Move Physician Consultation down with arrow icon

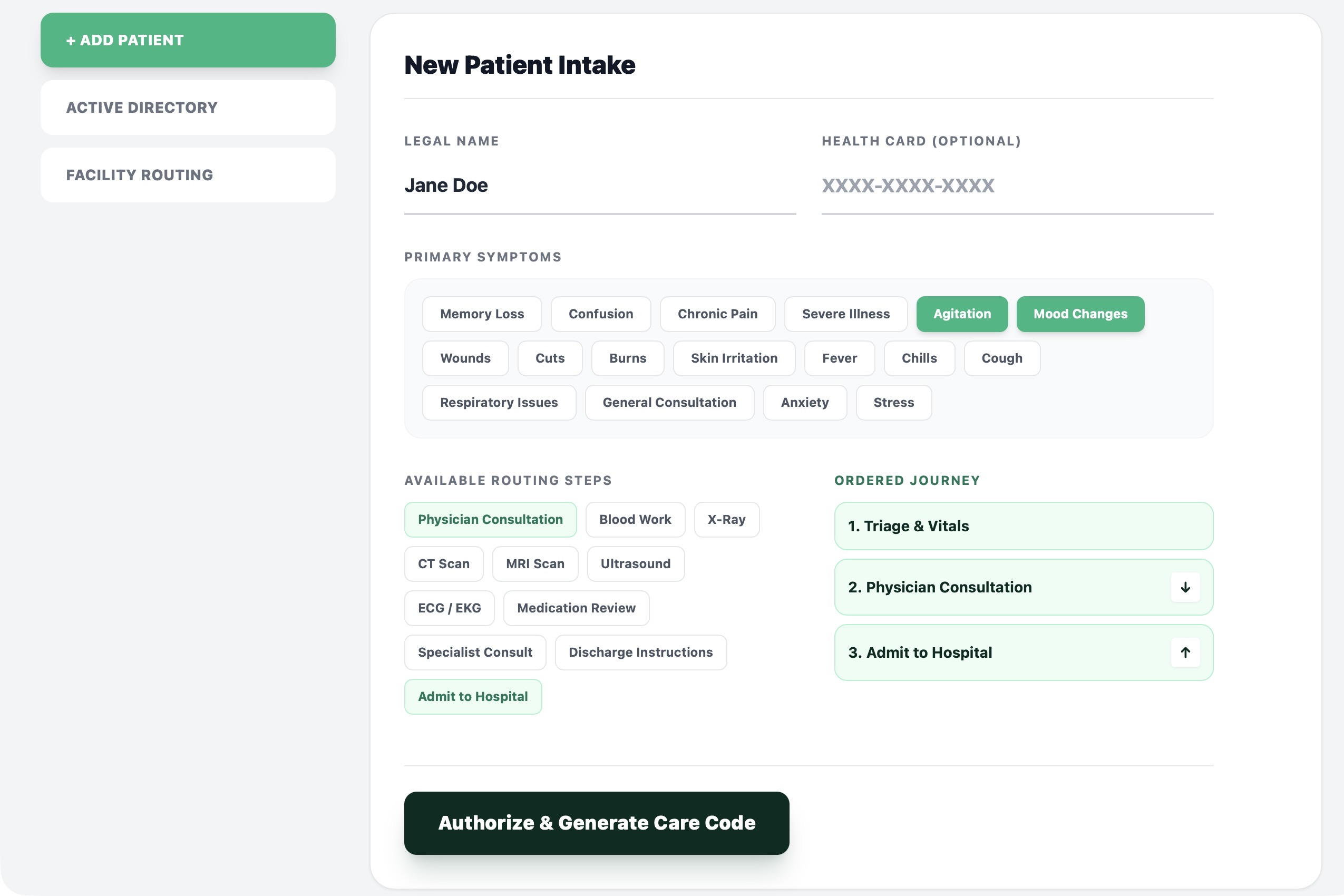(1185, 587)
